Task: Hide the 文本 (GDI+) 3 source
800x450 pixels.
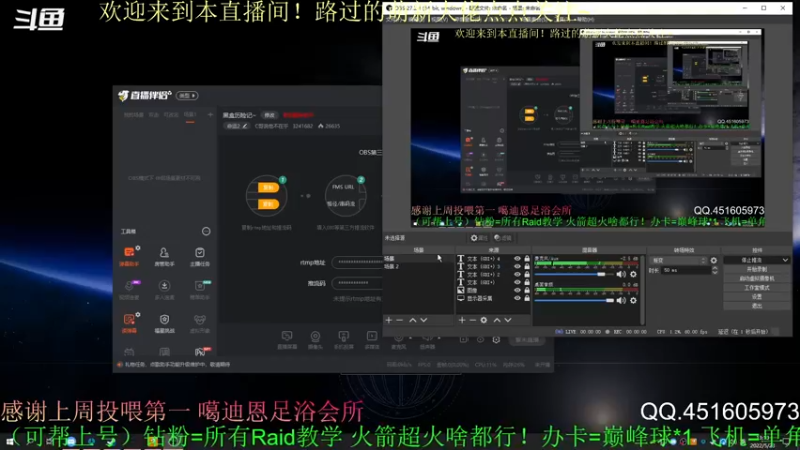Action: click(517, 266)
